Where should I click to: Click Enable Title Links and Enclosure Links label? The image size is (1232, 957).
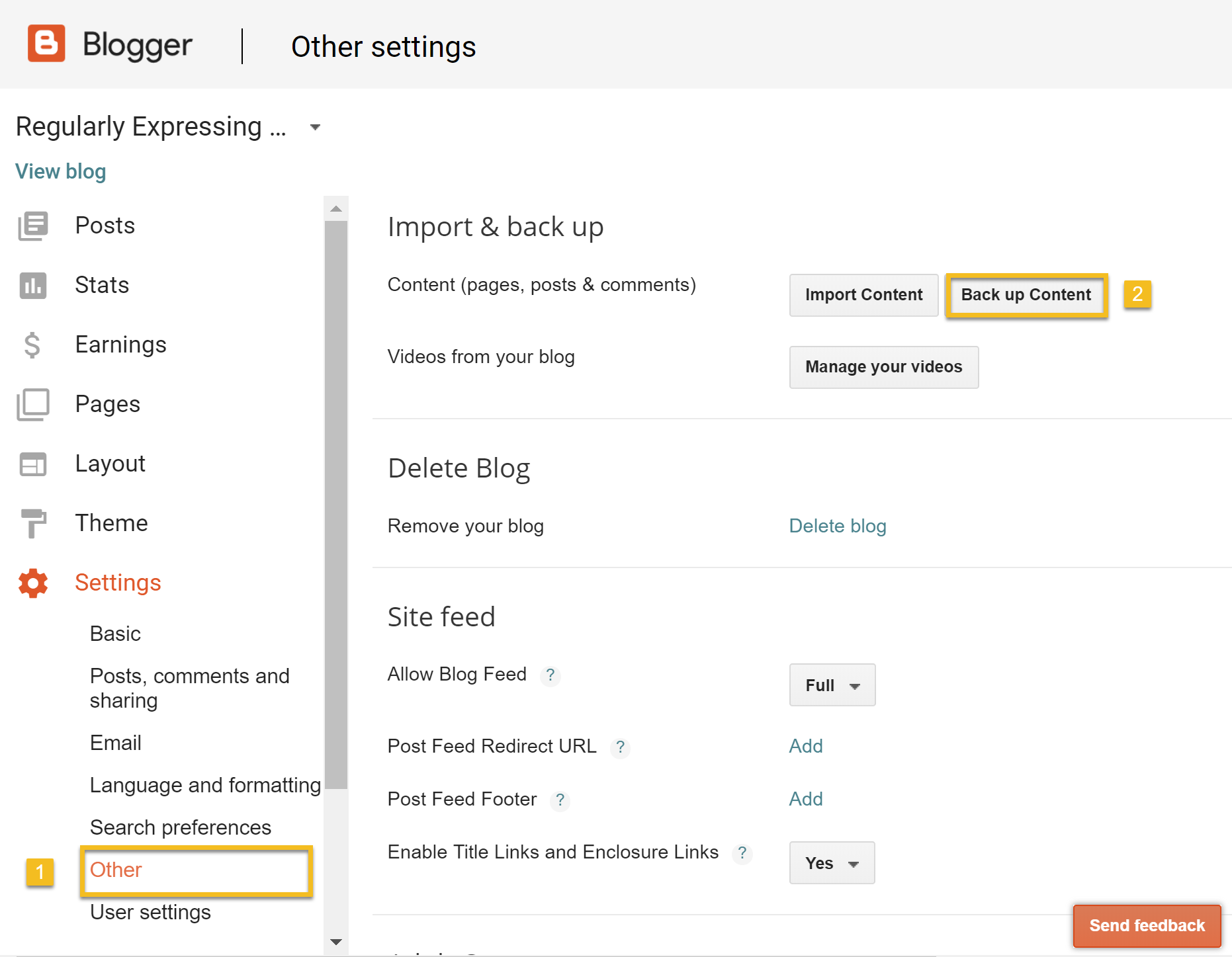point(553,852)
